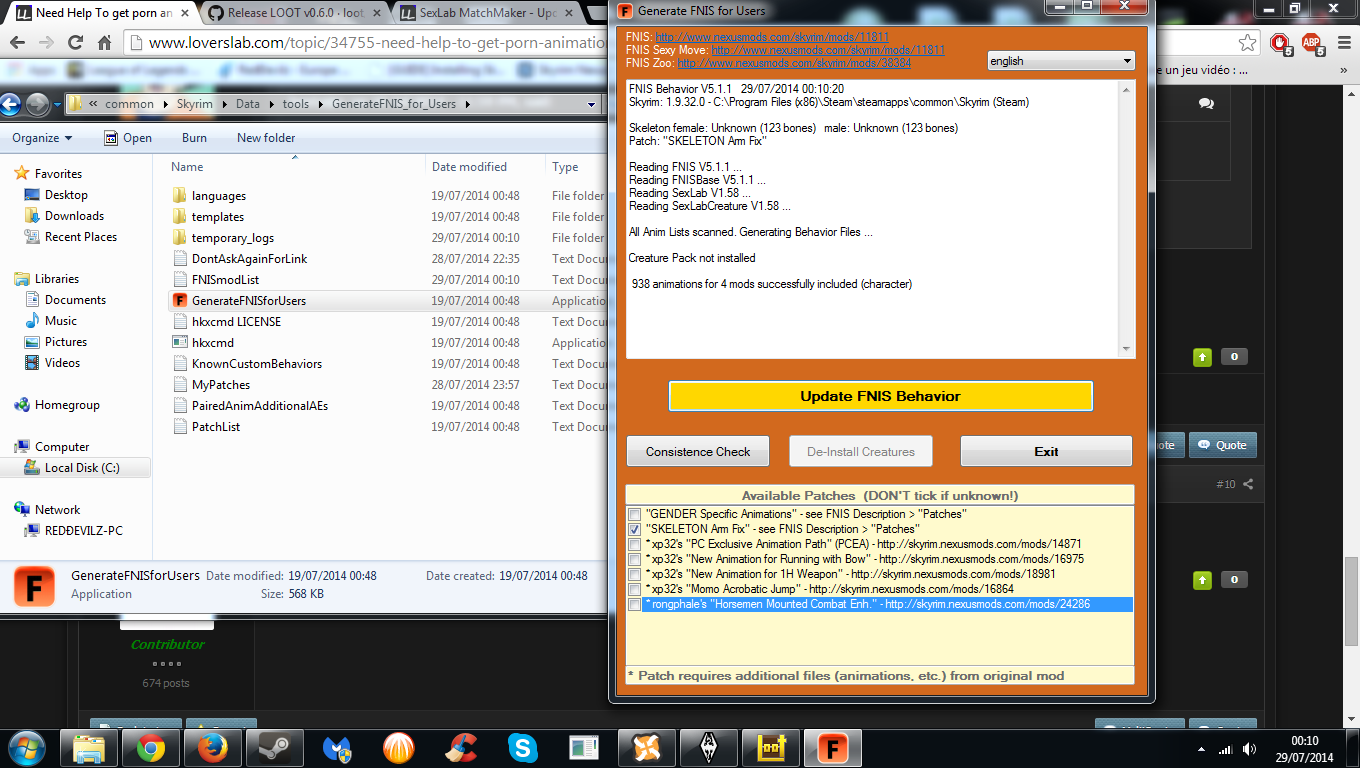Open Windows Explorer from the taskbar
This screenshot has width=1361, height=768.
click(89, 747)
